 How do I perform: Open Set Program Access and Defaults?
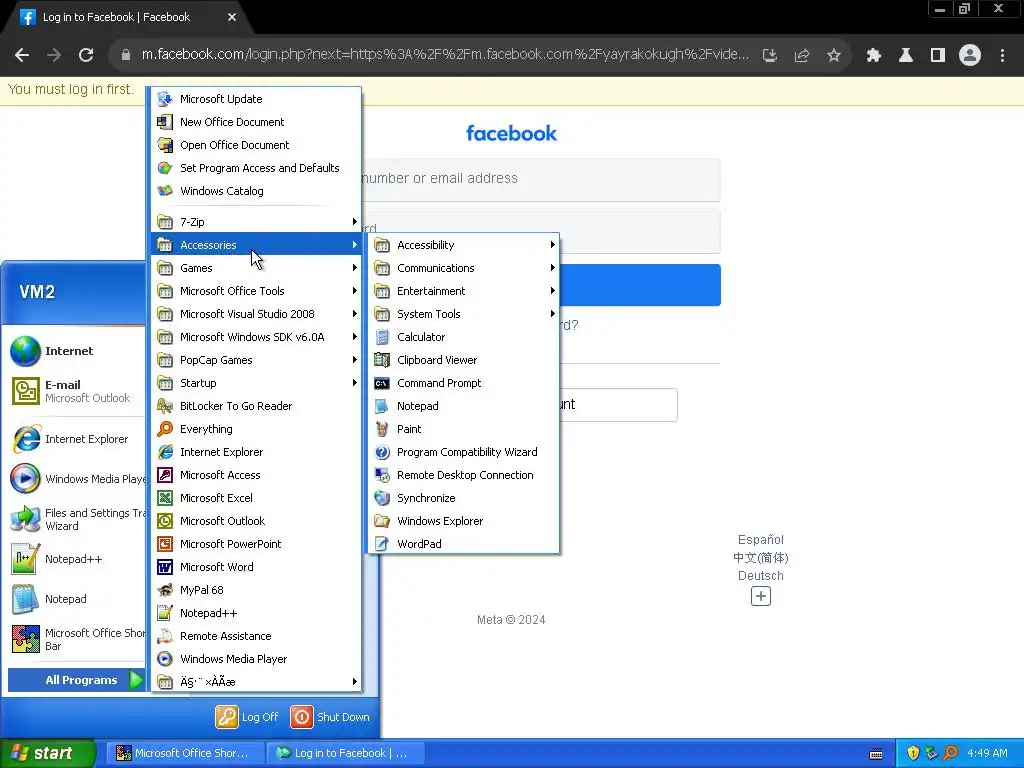(x=256, y=168)
